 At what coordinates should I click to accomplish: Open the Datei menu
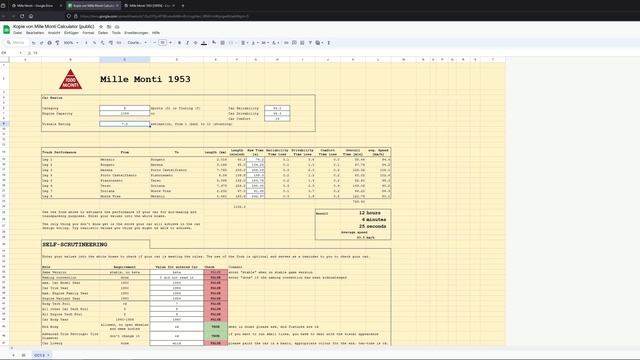pos(18,33)
